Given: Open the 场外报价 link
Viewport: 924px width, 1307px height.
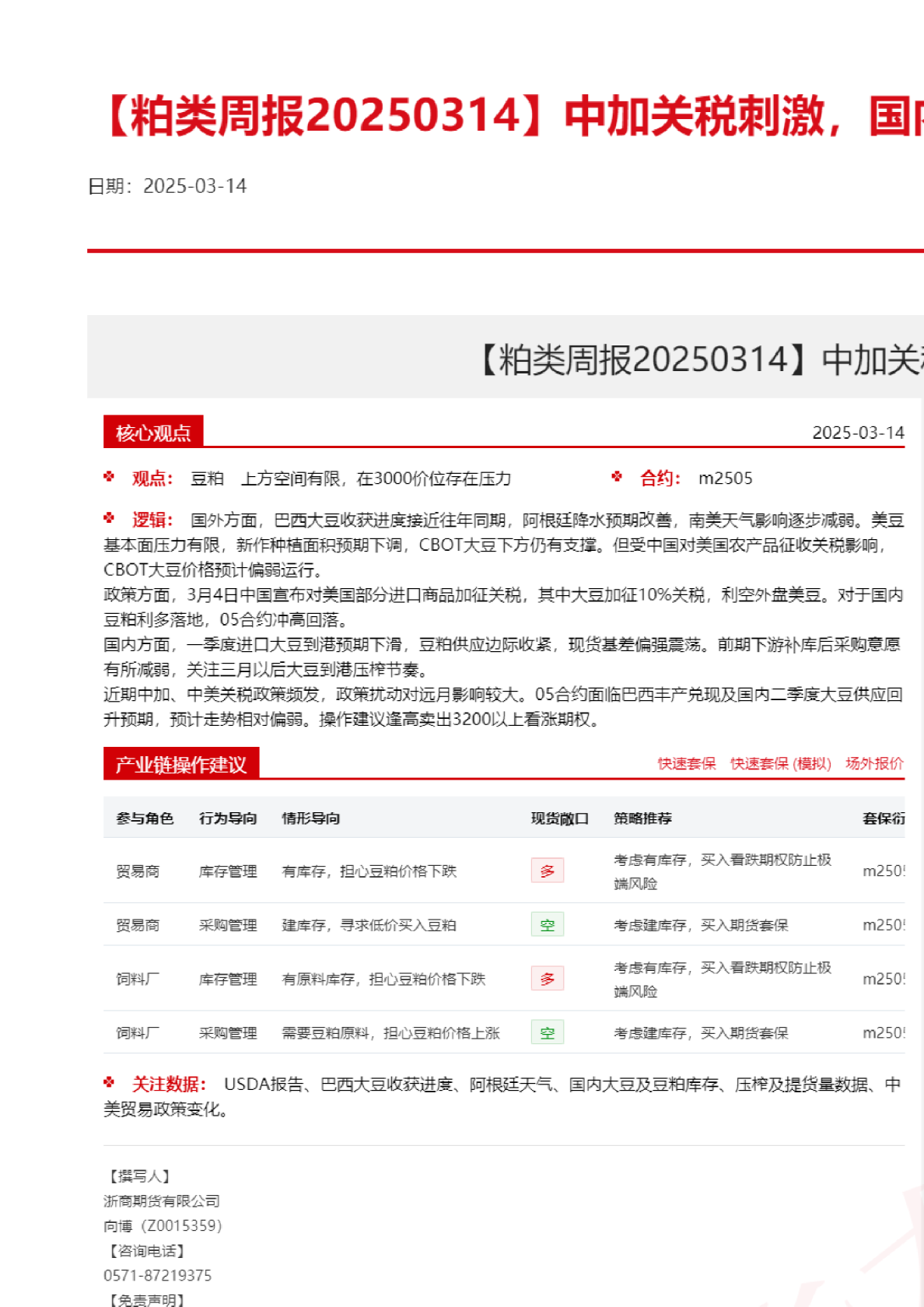Looking at the screenshot, I should 874,763.
